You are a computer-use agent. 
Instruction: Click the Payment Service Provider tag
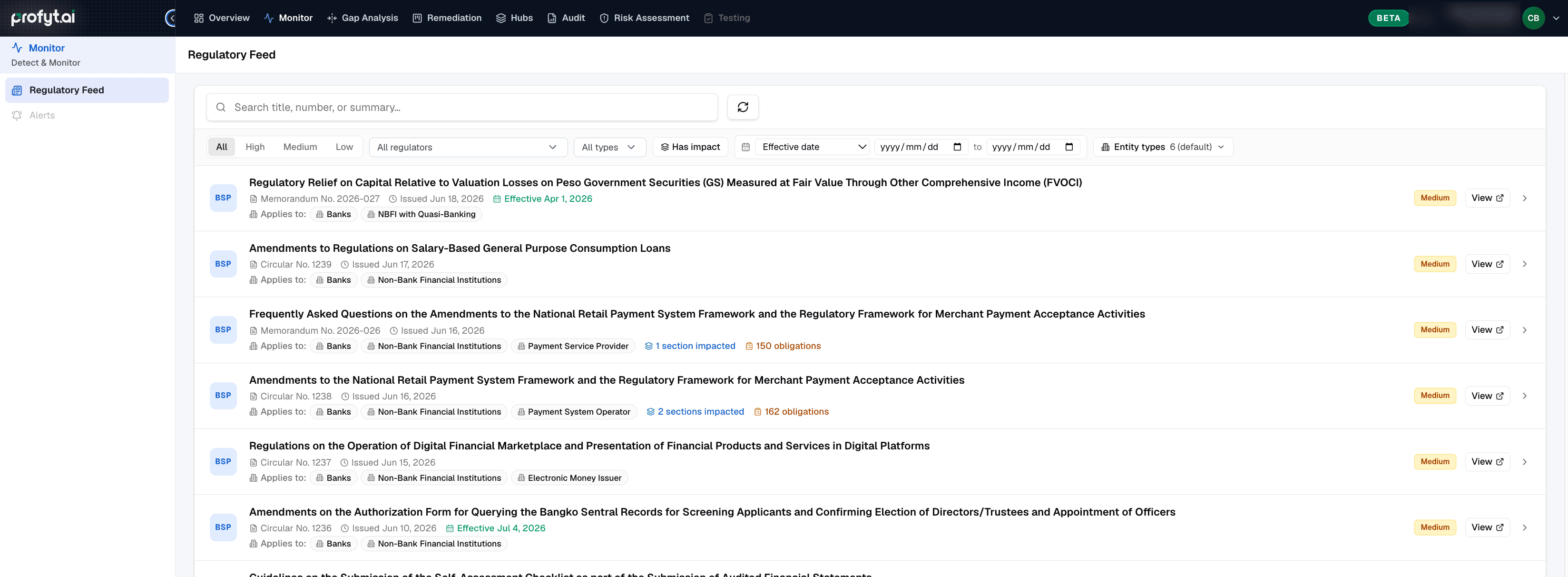point(573,346)
